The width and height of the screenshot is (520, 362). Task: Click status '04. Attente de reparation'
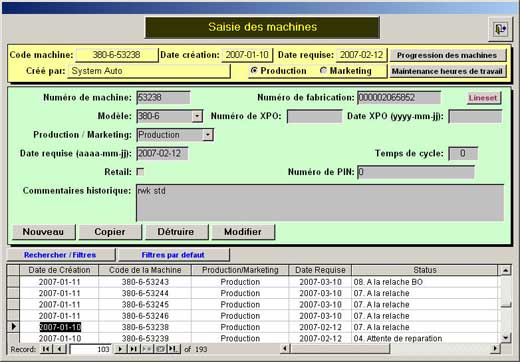point(398,338)
